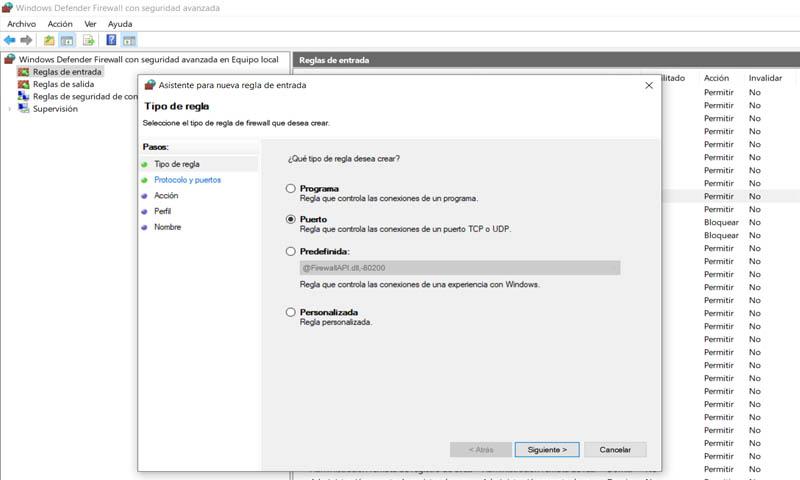The height and width of the screenshot is (480, 800).
Task: Click the forward arrow toolbar icon
Action: [x=26, y=41]
